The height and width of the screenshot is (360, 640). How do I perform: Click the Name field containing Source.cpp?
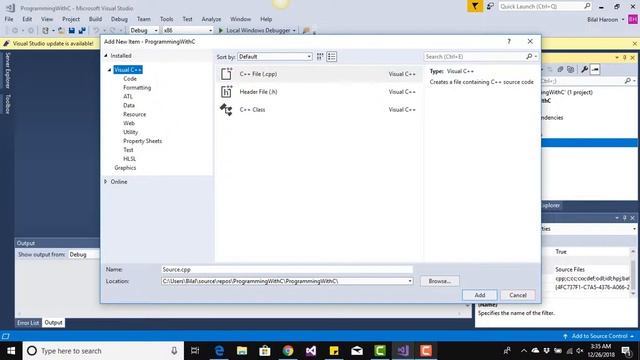[x=287, y=269]
